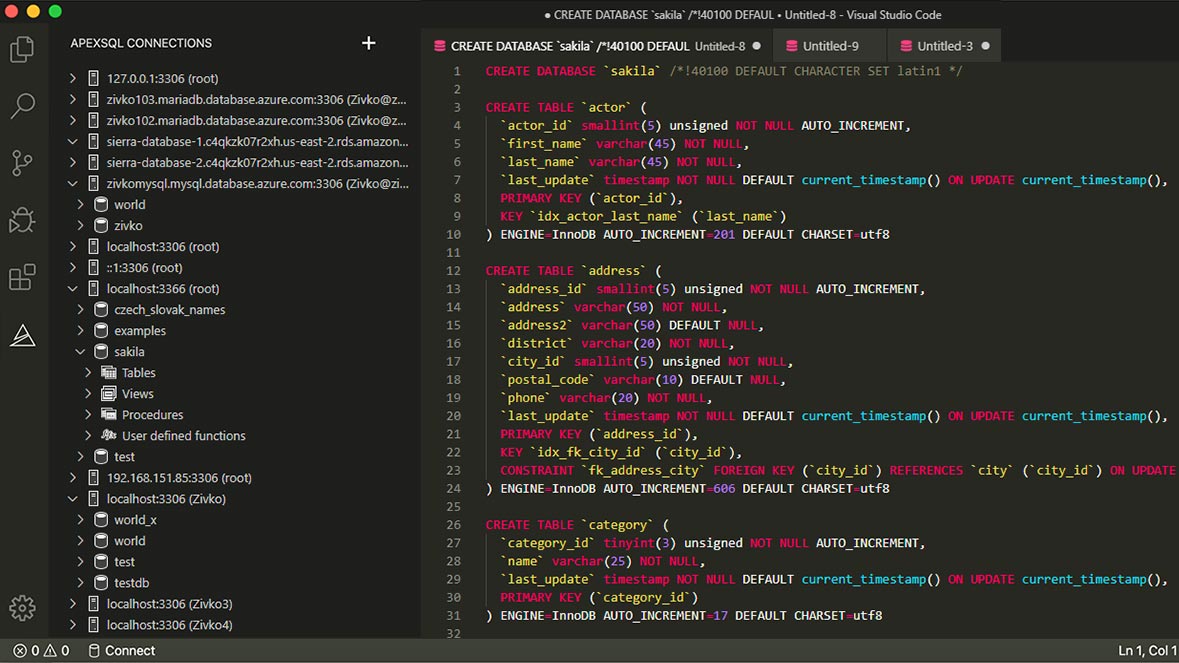Open the Manage gear settings icon
The image size is (1179, 663).
click(x=22, y=607)
